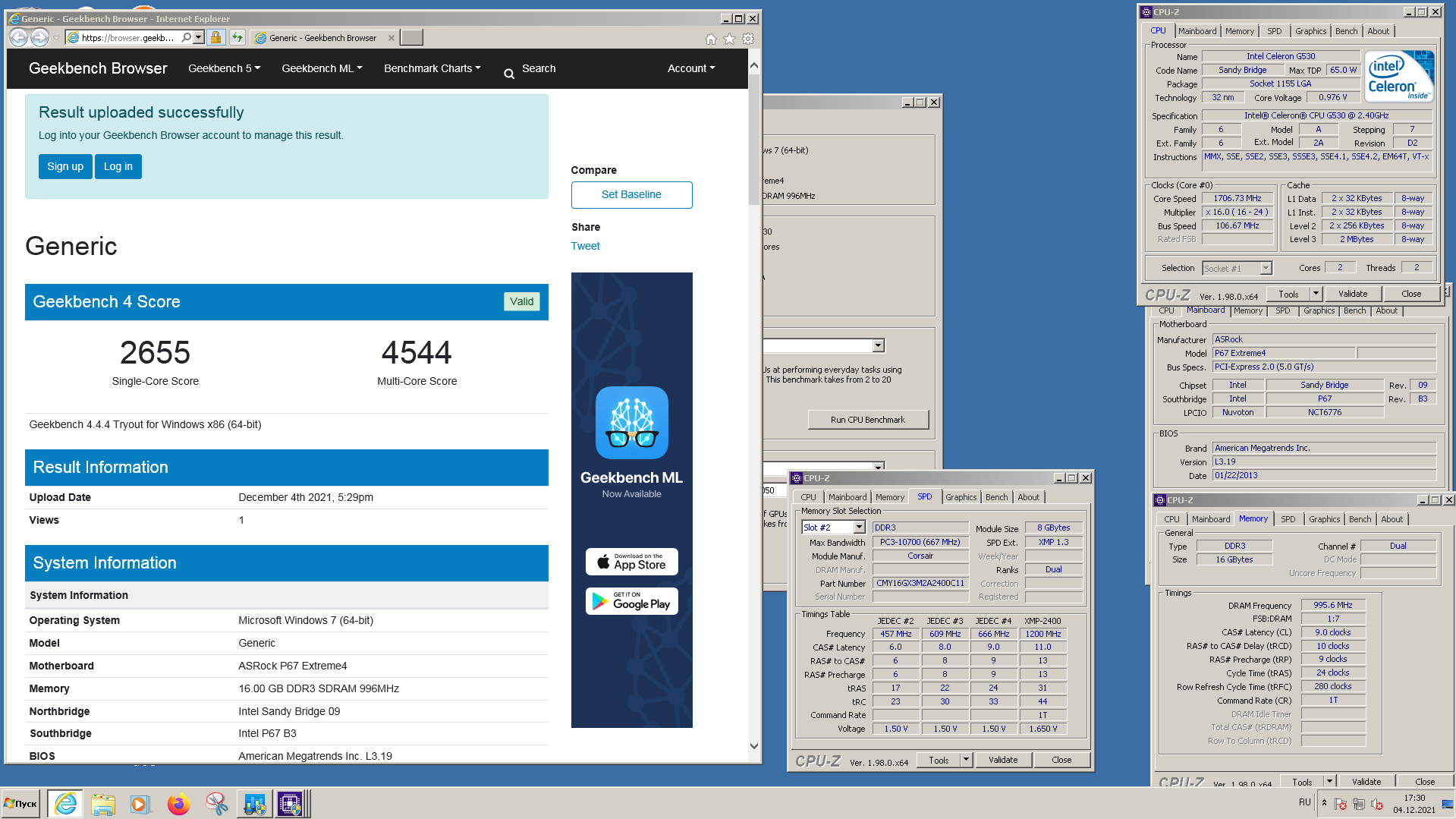Expand the Geekbench ML menu
1456x819 pixels.
pos(322,68)
